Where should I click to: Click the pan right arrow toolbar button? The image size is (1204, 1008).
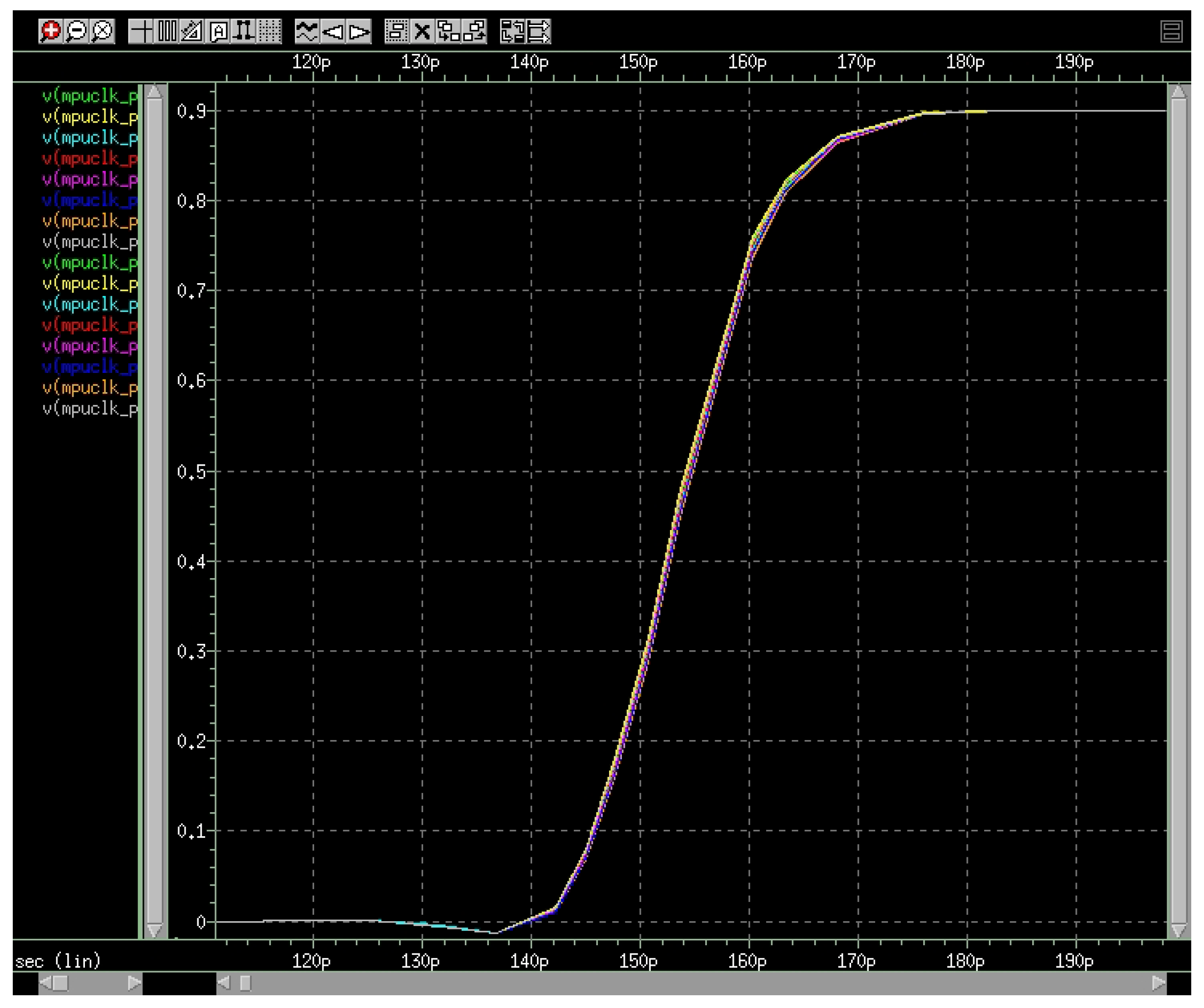click(359, 31)
